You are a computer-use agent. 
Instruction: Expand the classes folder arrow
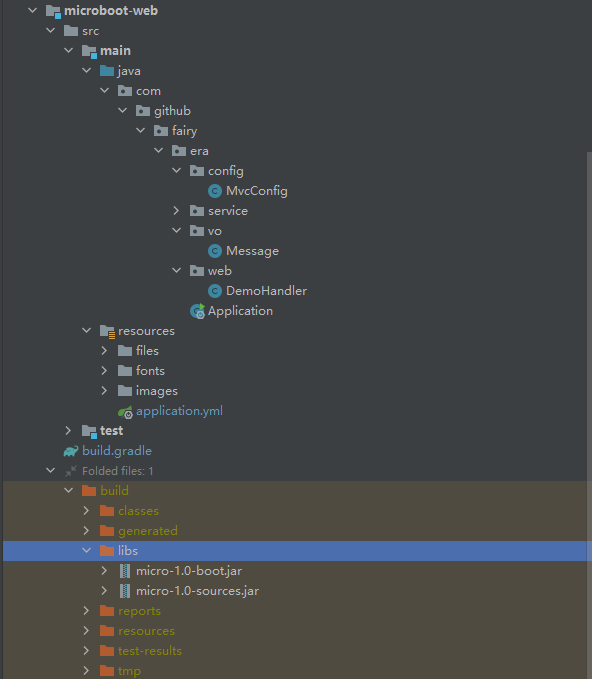[x=86, y=511]
